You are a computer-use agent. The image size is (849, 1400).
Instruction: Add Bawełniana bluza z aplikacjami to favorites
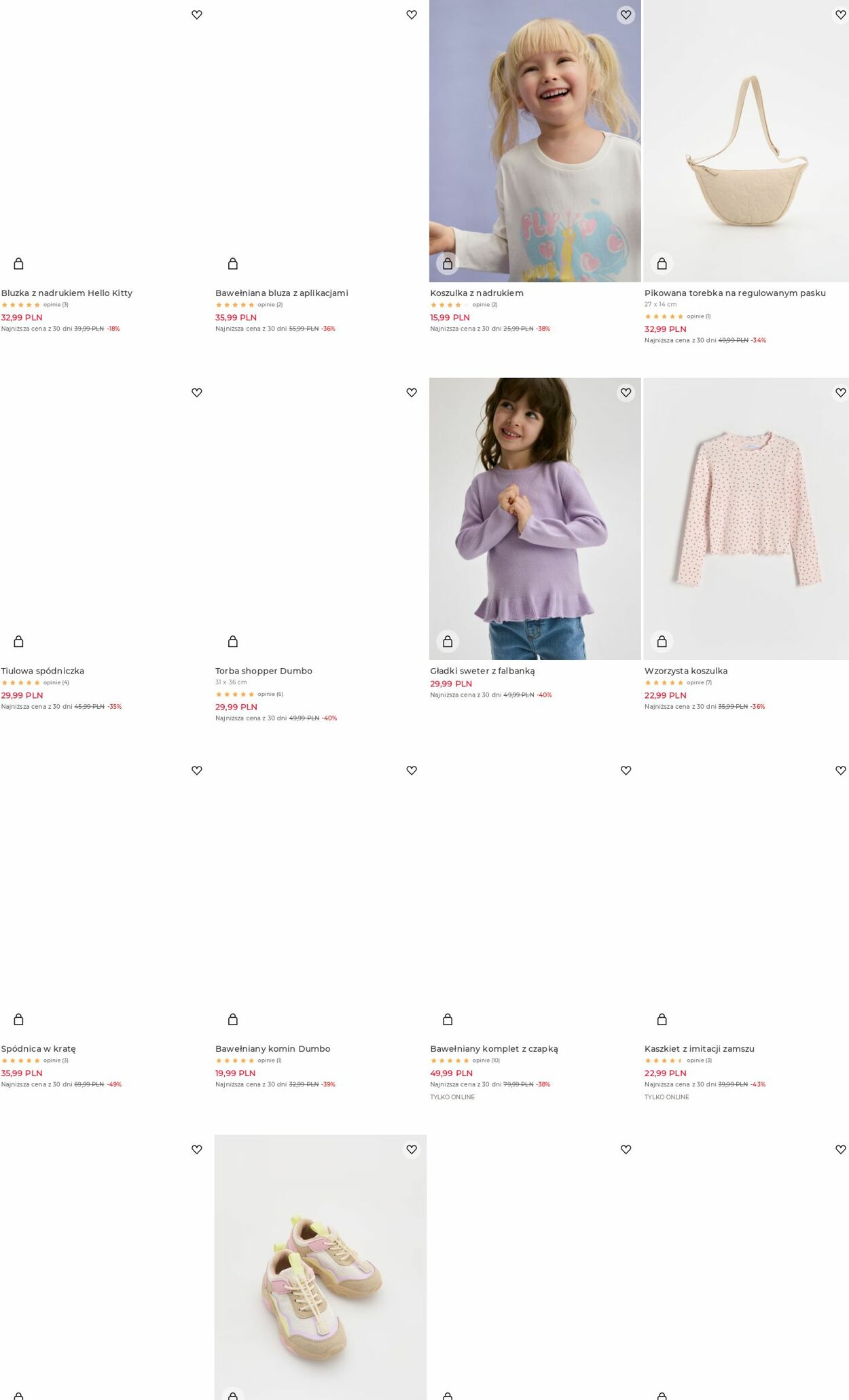tap(412, 15)
